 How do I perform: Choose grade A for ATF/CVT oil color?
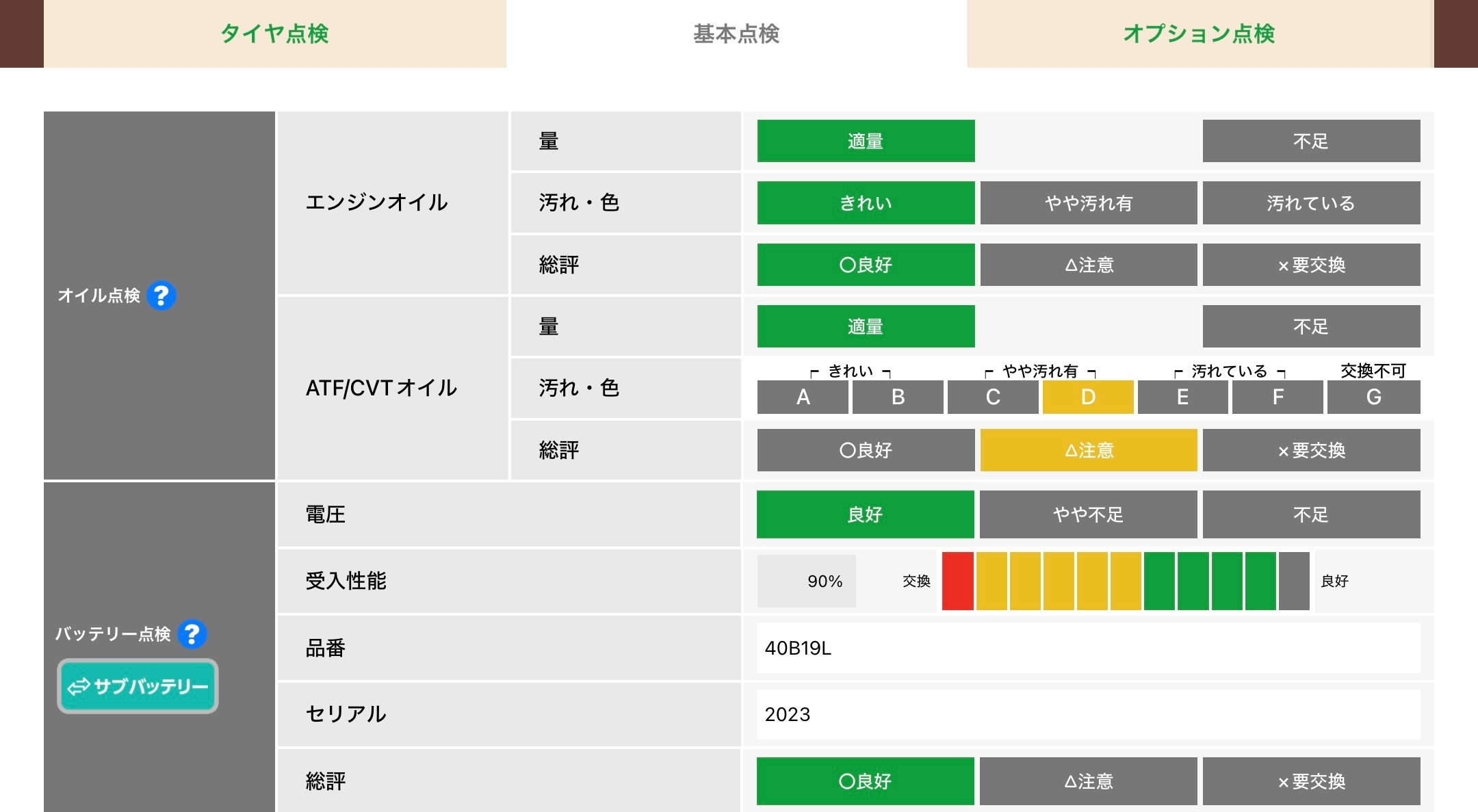pyautogui.click(x=803, y=397)
